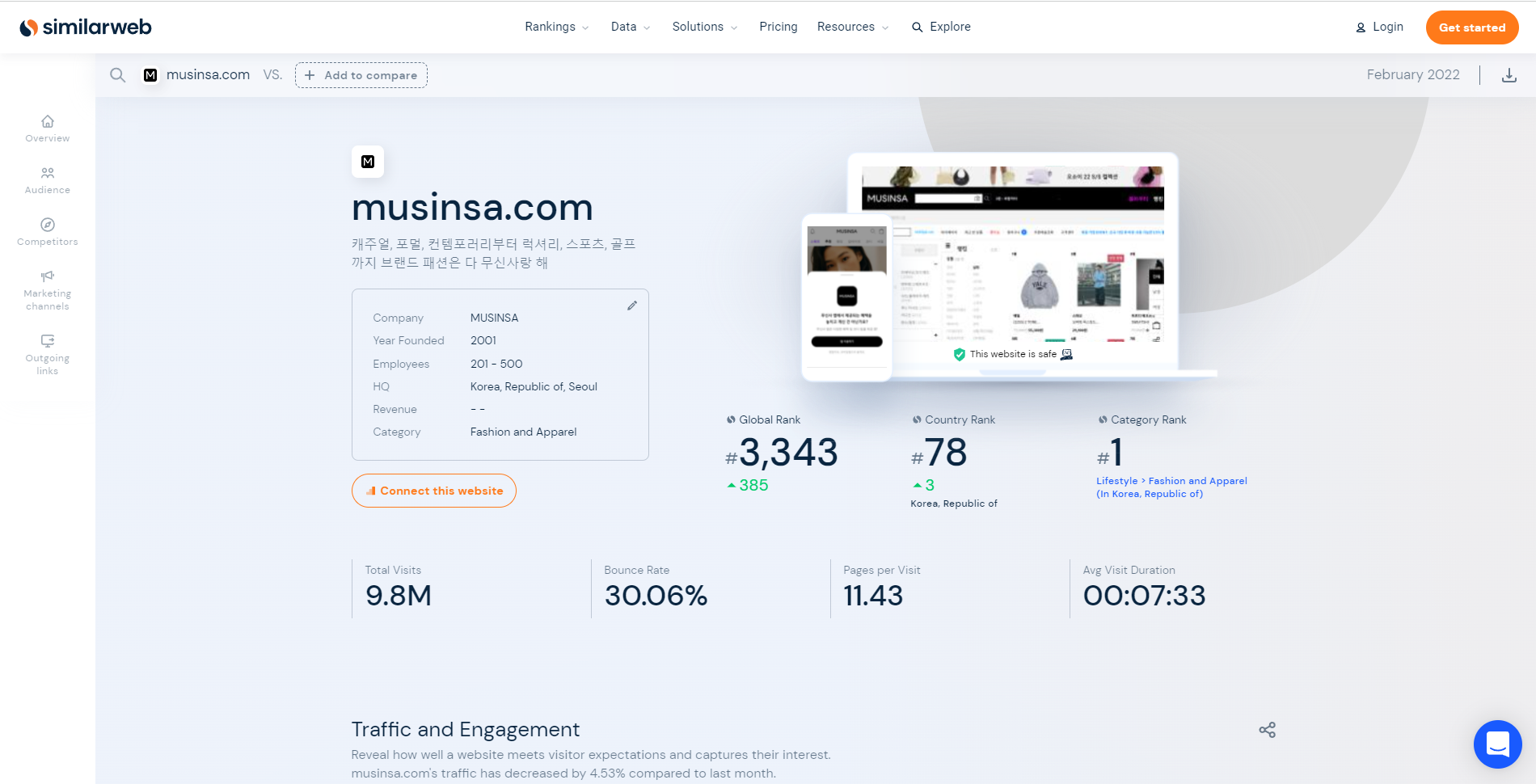This screenshot has height=784, width=1536.
Task: Open the search magnifier in compare bar
Action: pyautogui.click(x=118, y=75)
